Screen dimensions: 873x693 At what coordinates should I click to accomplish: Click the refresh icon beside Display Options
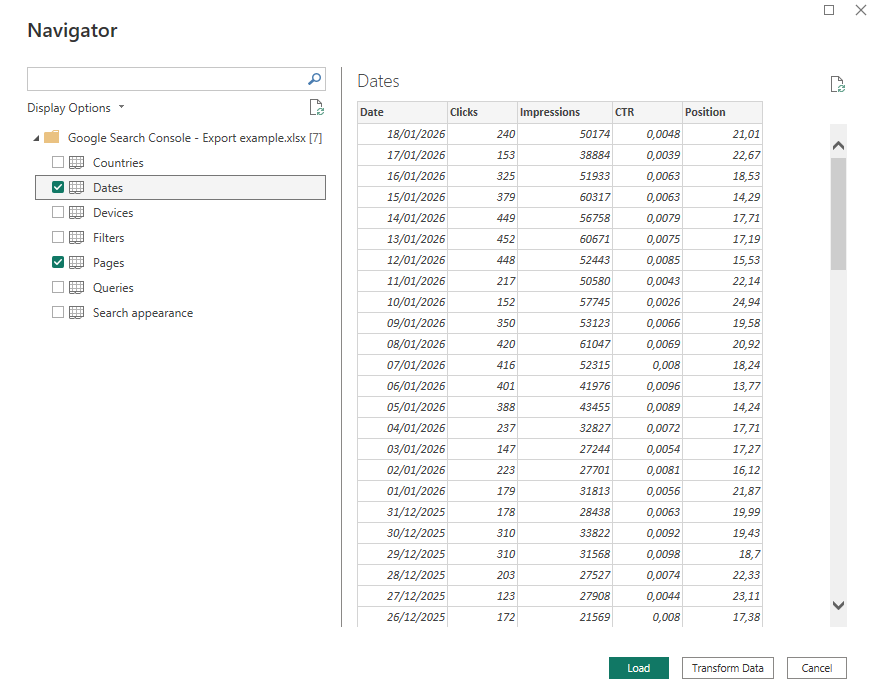[317, 107]
